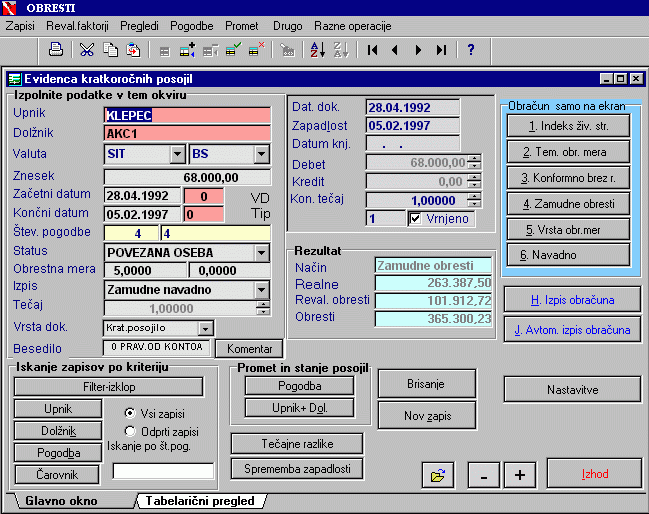Select the Odprti zapisi radio button
The height and width of the screenshot is (514, 649).
pyautogui.click(x=130, y=431)
